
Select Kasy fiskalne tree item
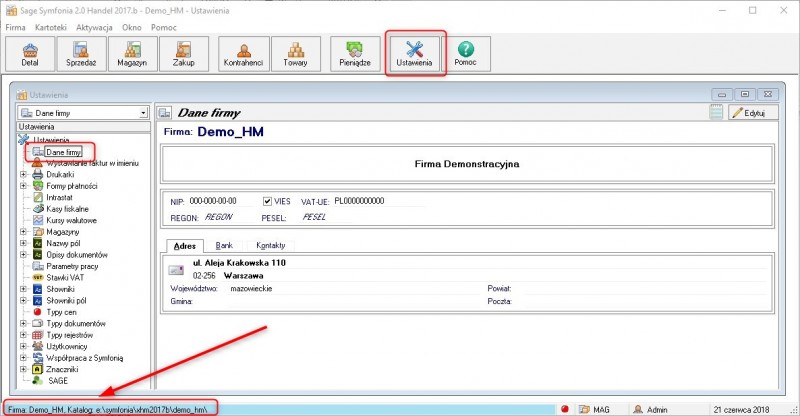(x=67, y=209)
